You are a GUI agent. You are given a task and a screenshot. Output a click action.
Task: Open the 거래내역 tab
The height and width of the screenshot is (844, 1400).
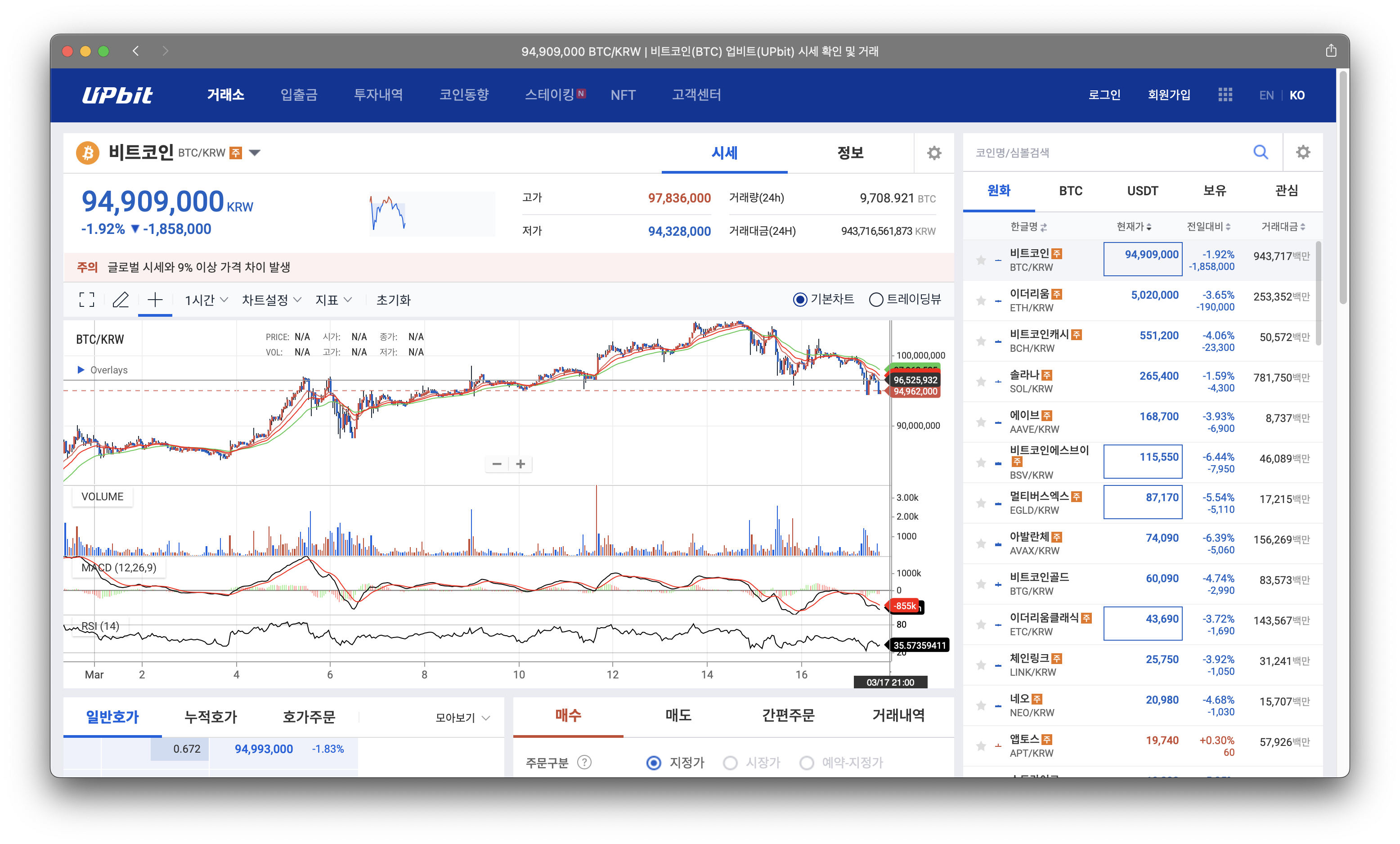coord(898,715)
